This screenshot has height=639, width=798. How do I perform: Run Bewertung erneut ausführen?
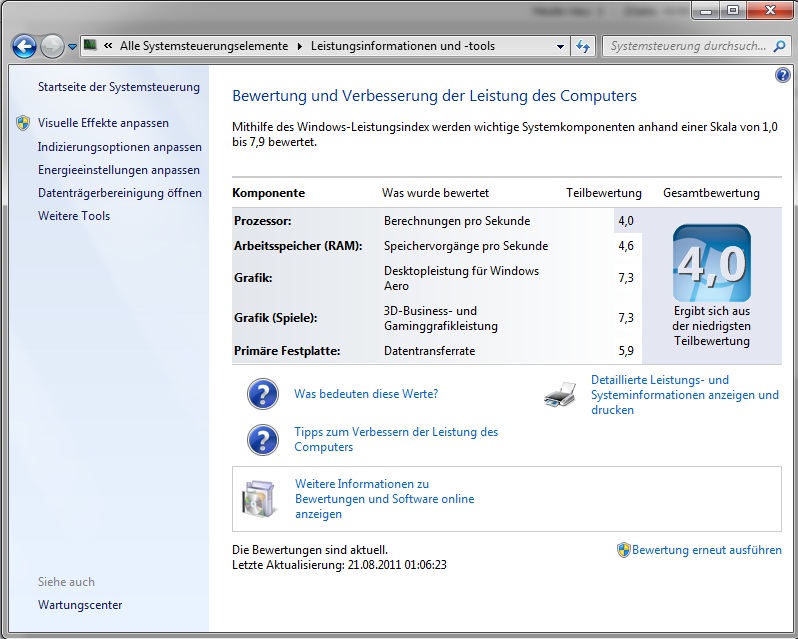706,550
